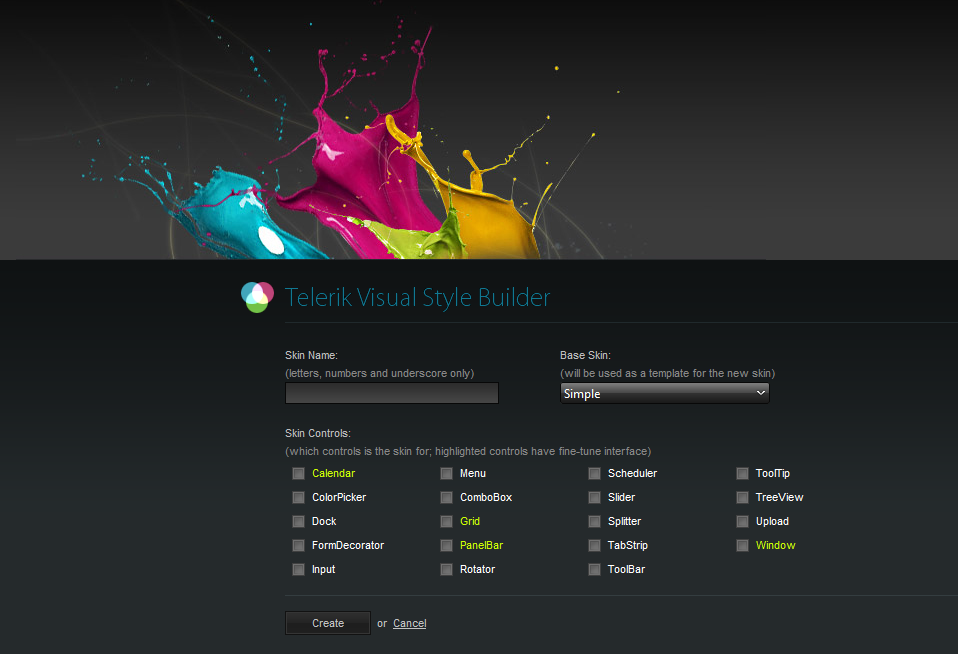Screen dimensions: 958x654
Task: Check the Dock control box
Action: pyautogui.click(x=298, y=521)
